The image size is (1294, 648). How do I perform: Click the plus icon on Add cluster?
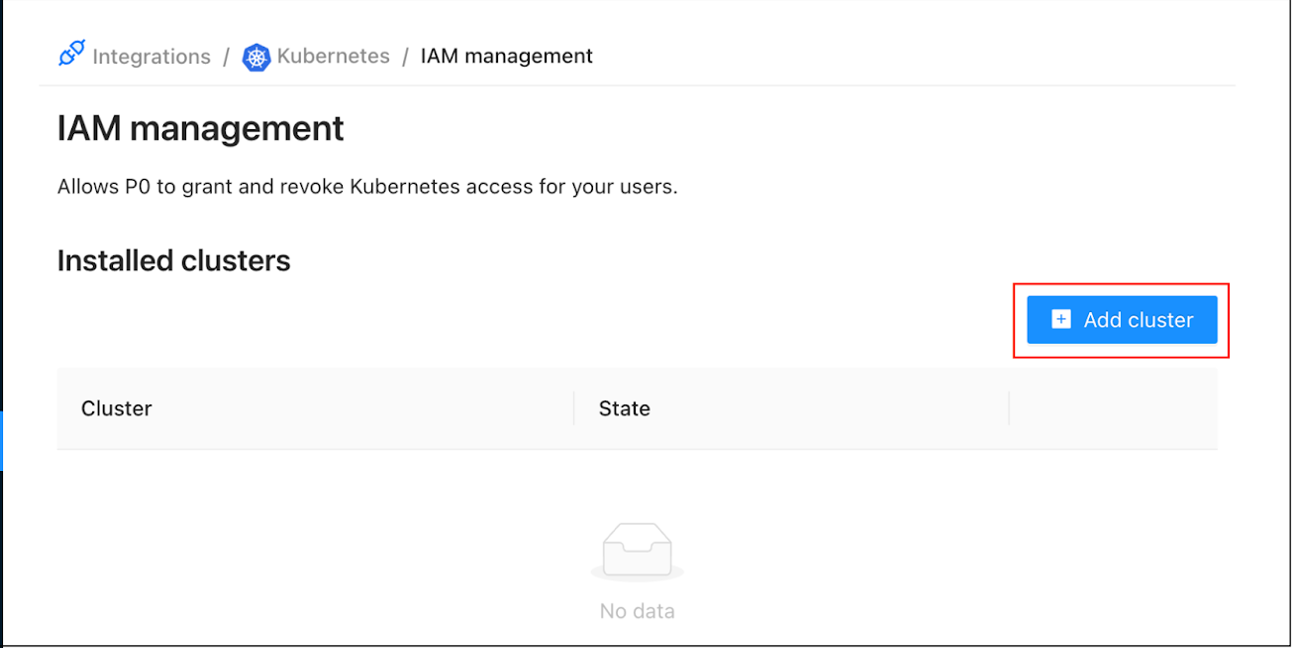pyautogui.click(x=1061, y=320)
